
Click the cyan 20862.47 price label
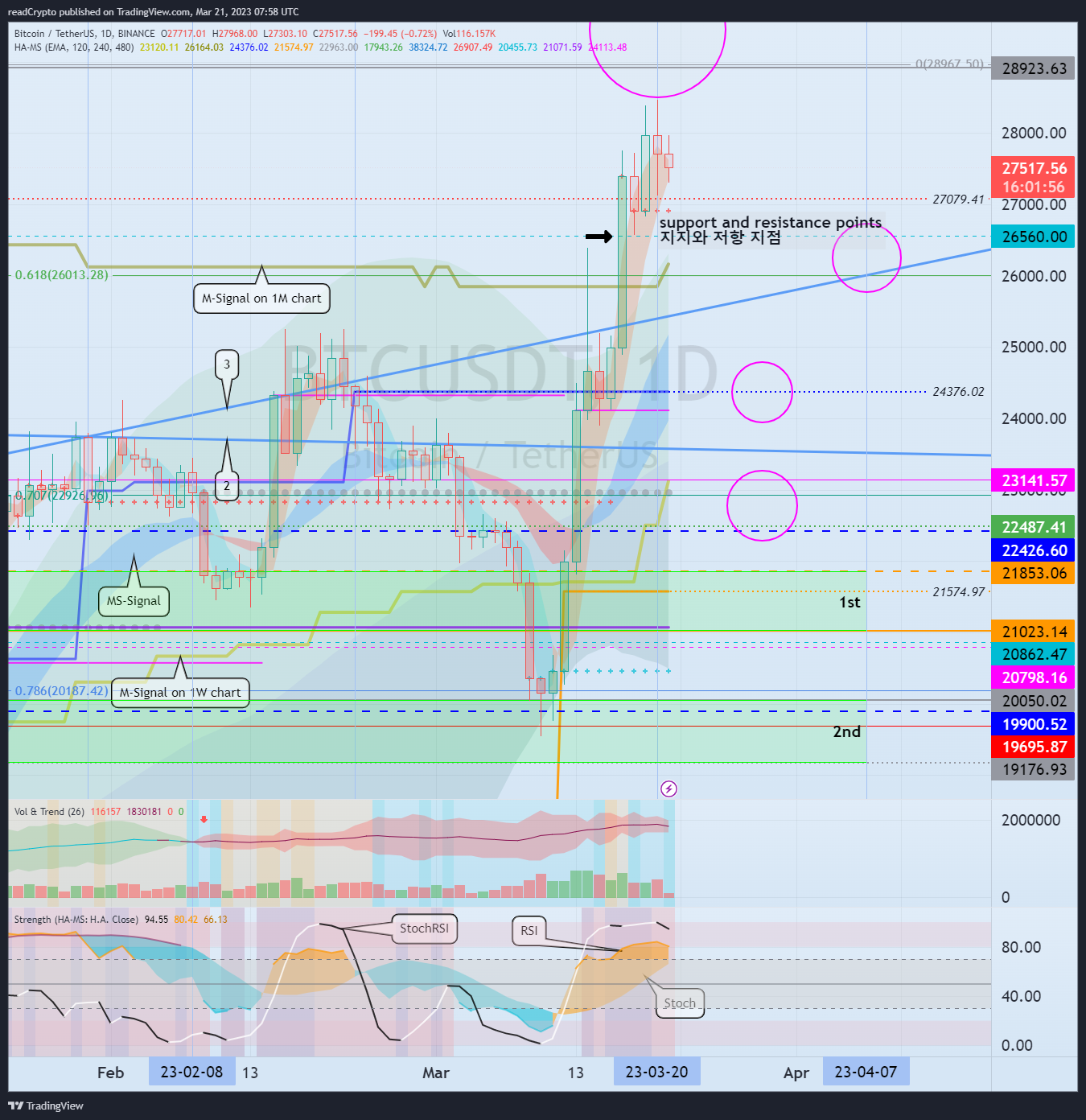(1033, 654)
